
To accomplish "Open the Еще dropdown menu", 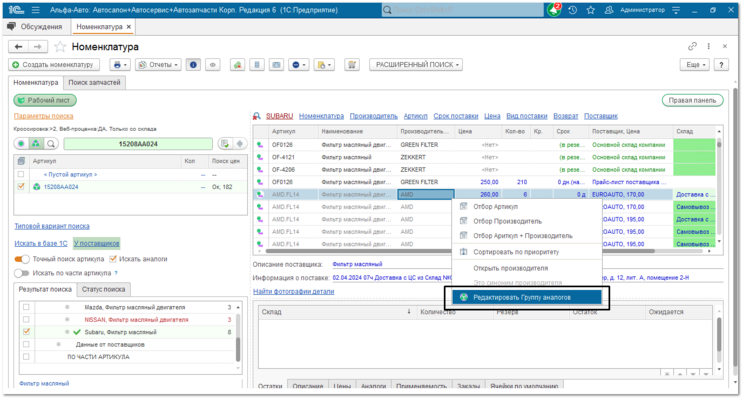I will click(695, 64).
